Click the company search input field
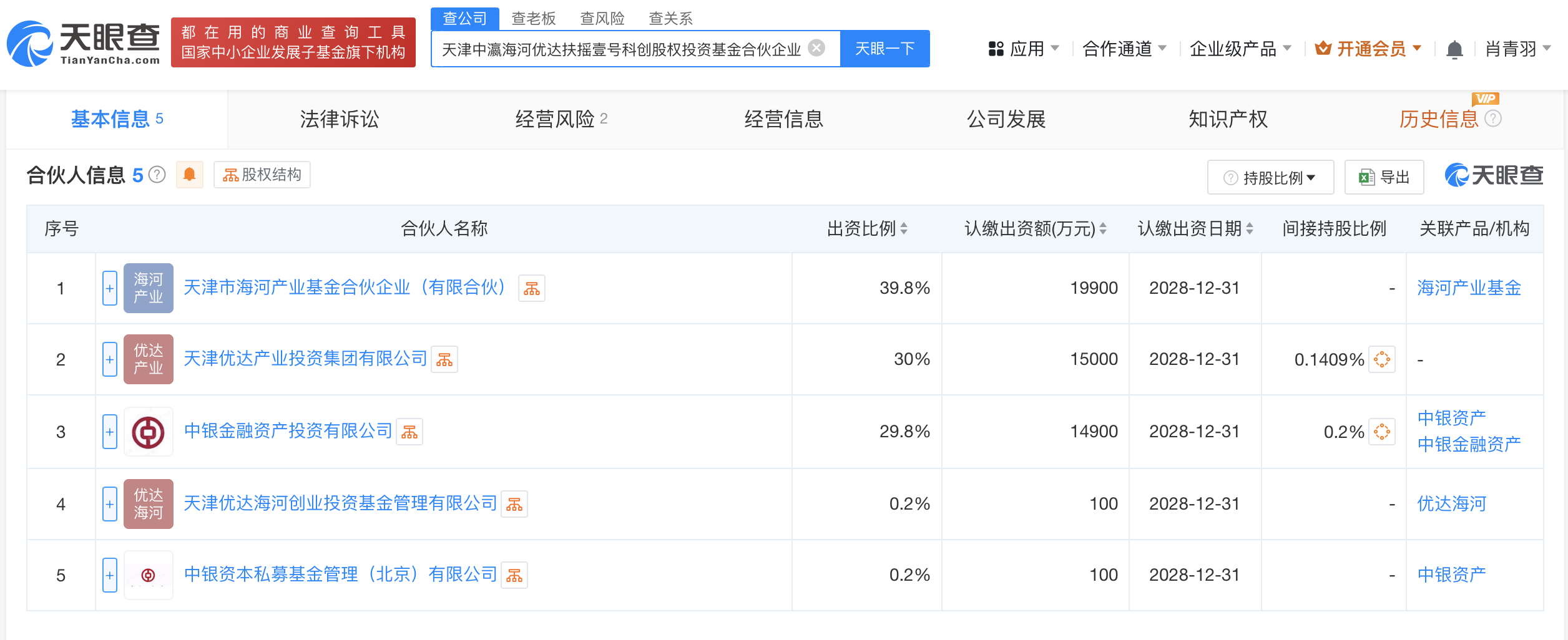1568x640 pixels. 621,49
